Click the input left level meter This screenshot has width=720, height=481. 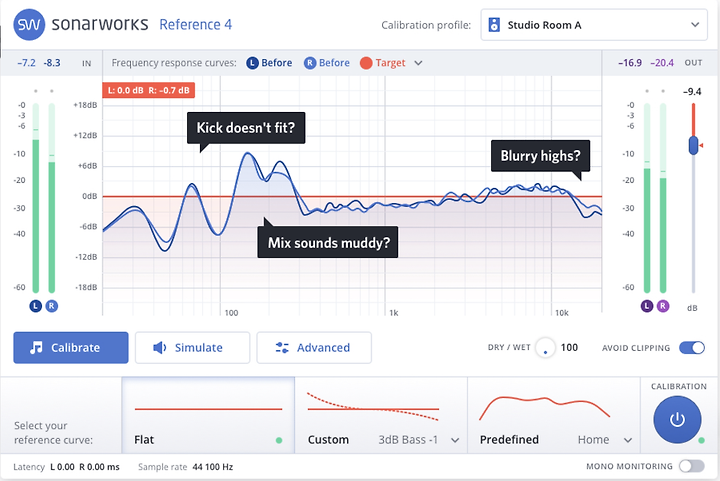click(35, 198)
